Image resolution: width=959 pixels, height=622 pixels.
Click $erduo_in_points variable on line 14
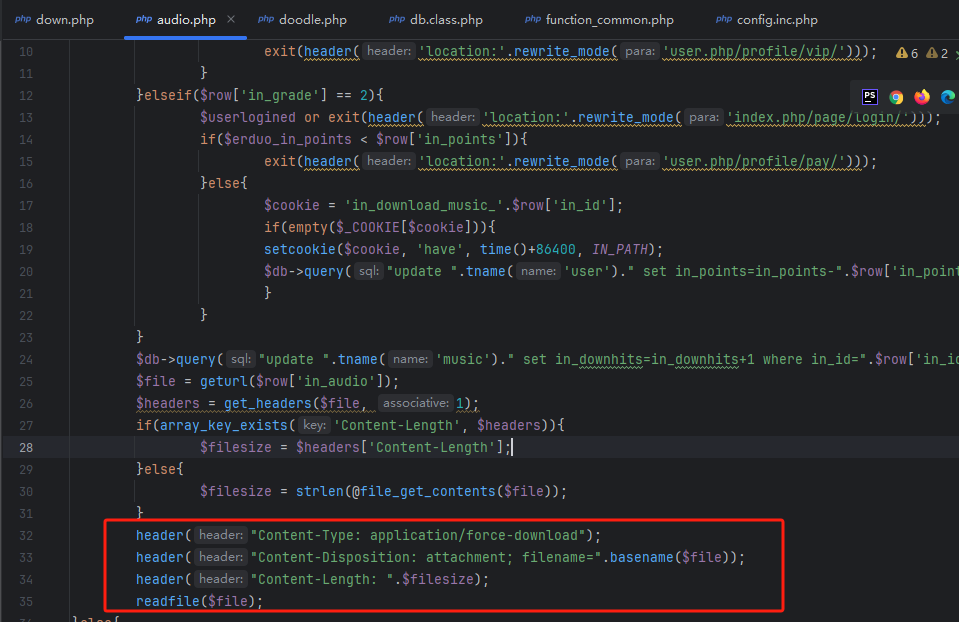287,139
